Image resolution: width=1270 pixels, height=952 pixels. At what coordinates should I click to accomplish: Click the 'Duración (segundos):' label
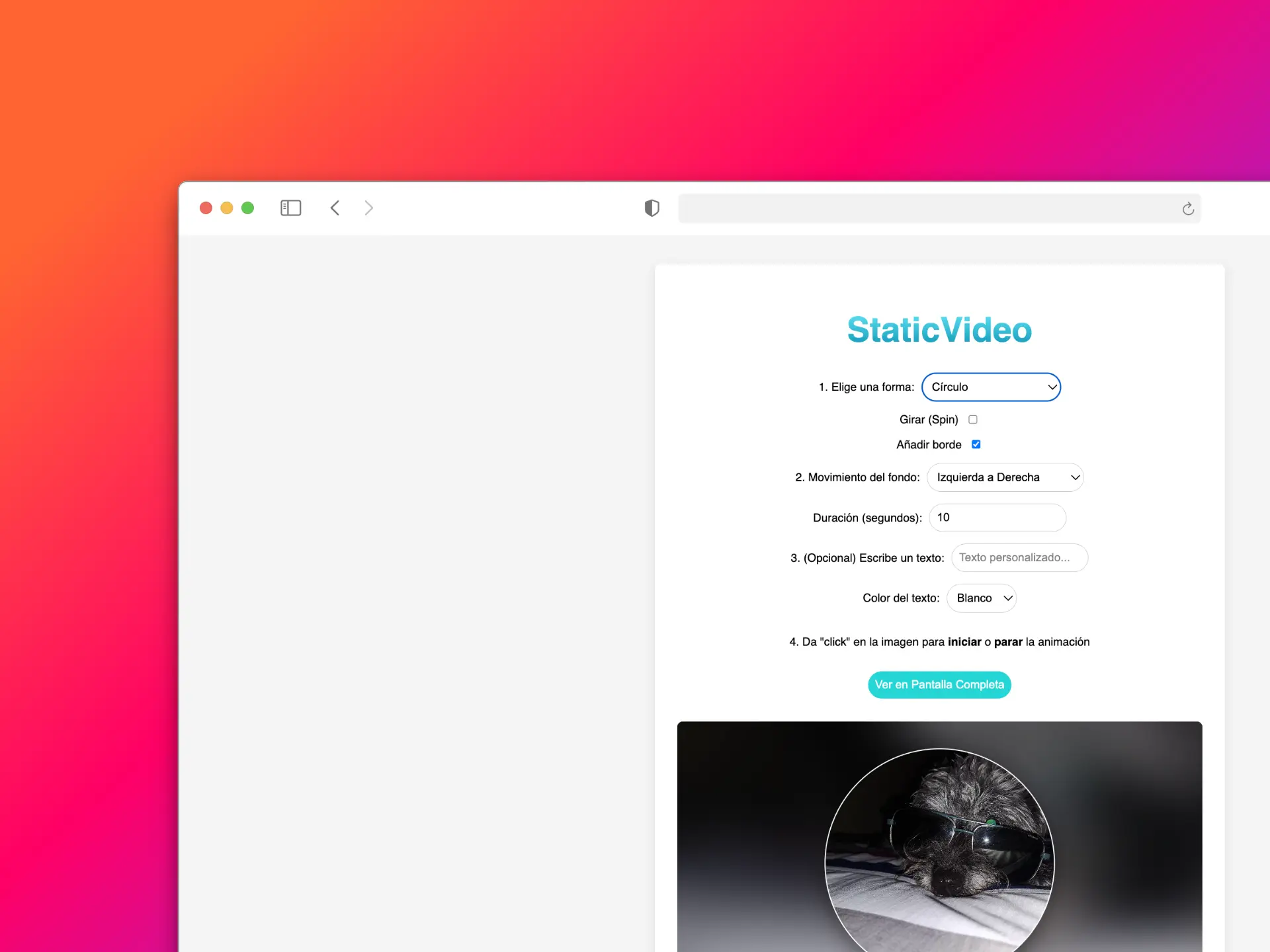coord(867,518)
